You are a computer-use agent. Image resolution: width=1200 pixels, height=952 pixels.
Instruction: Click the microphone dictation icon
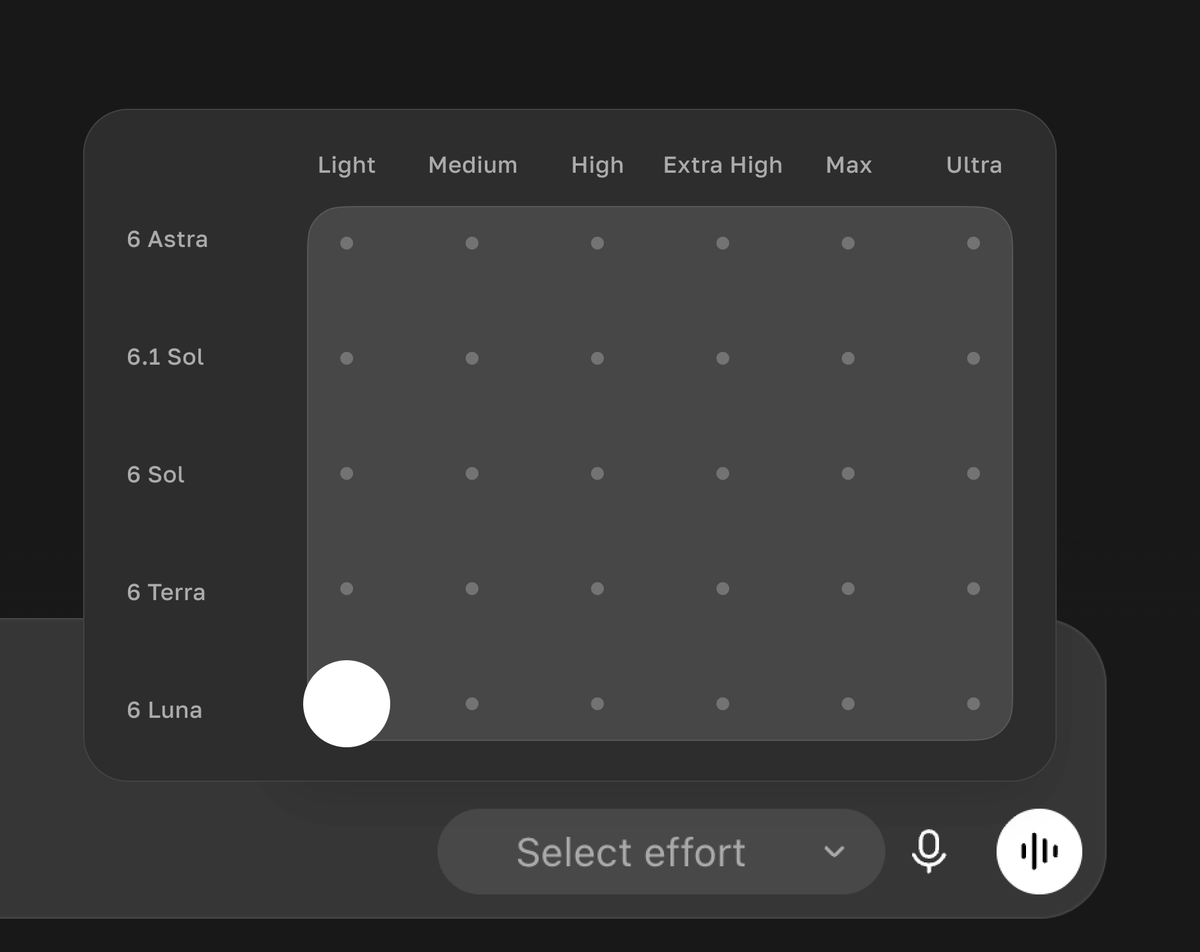pos(929,851)
